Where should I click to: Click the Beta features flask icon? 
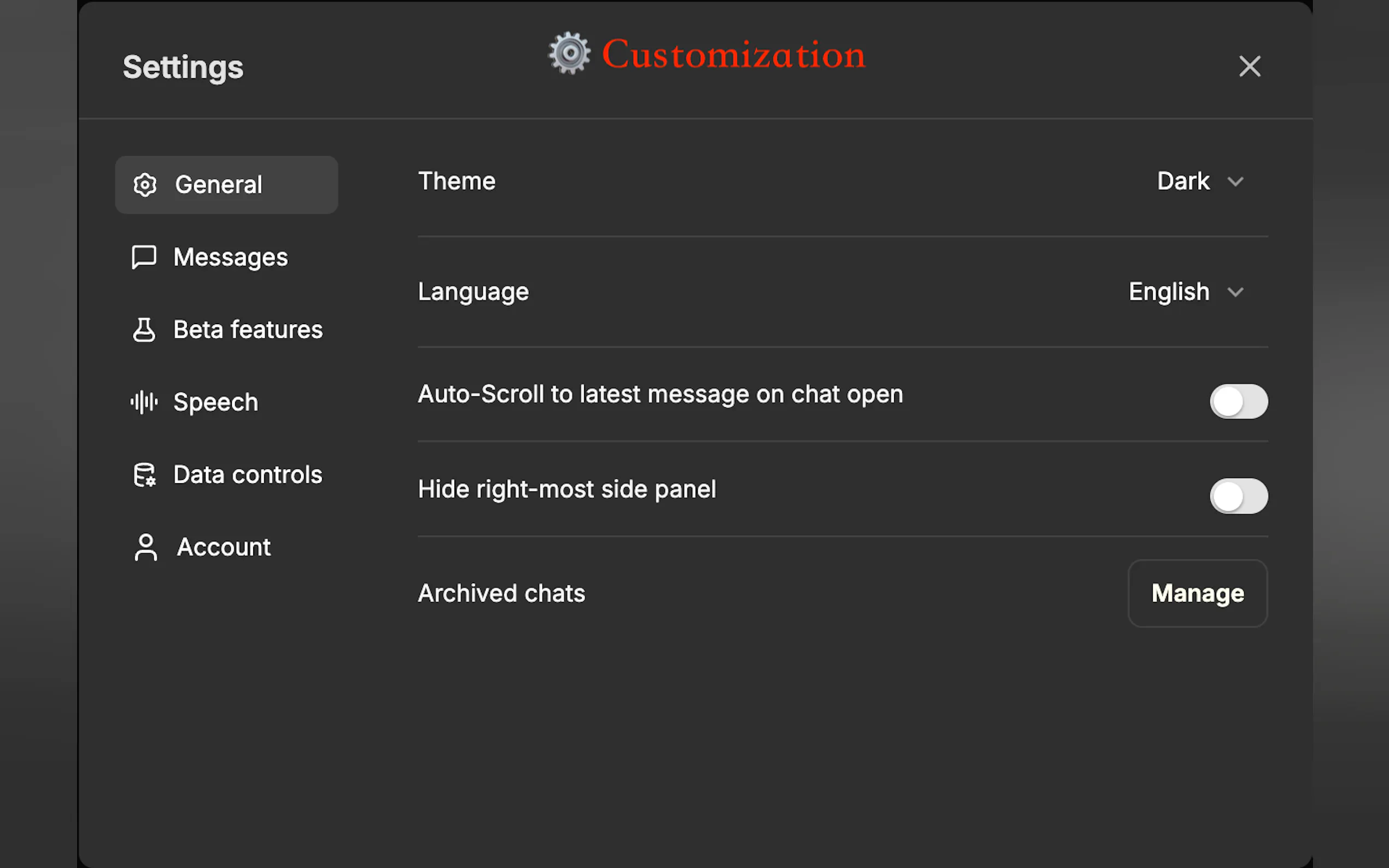(x=144, y=330)
